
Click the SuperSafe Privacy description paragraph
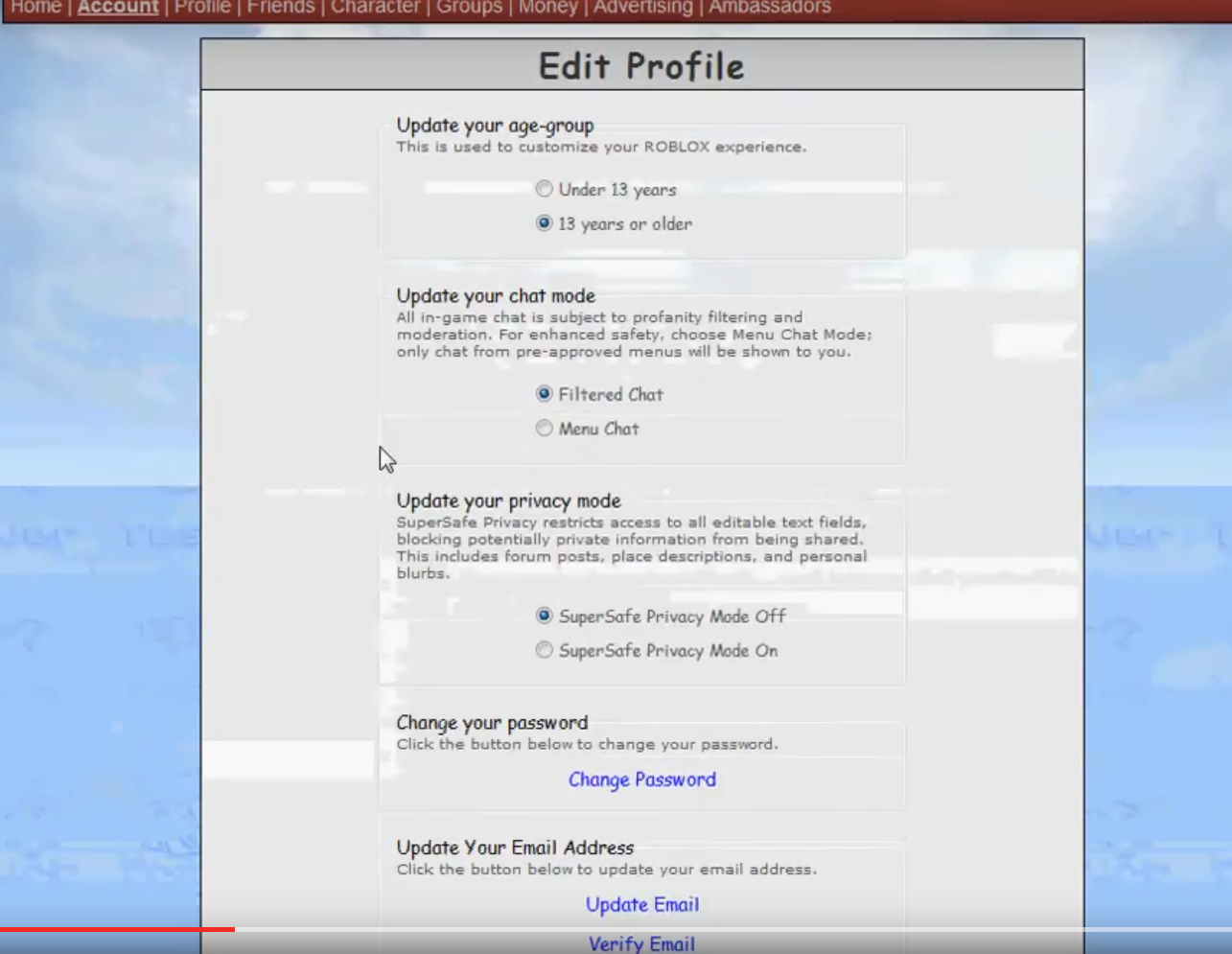[x=633, y=547]
